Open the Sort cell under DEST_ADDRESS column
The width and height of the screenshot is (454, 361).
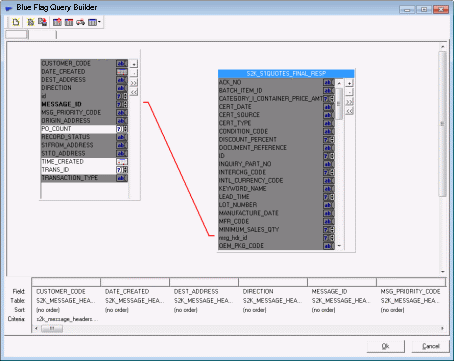(204, 310)
